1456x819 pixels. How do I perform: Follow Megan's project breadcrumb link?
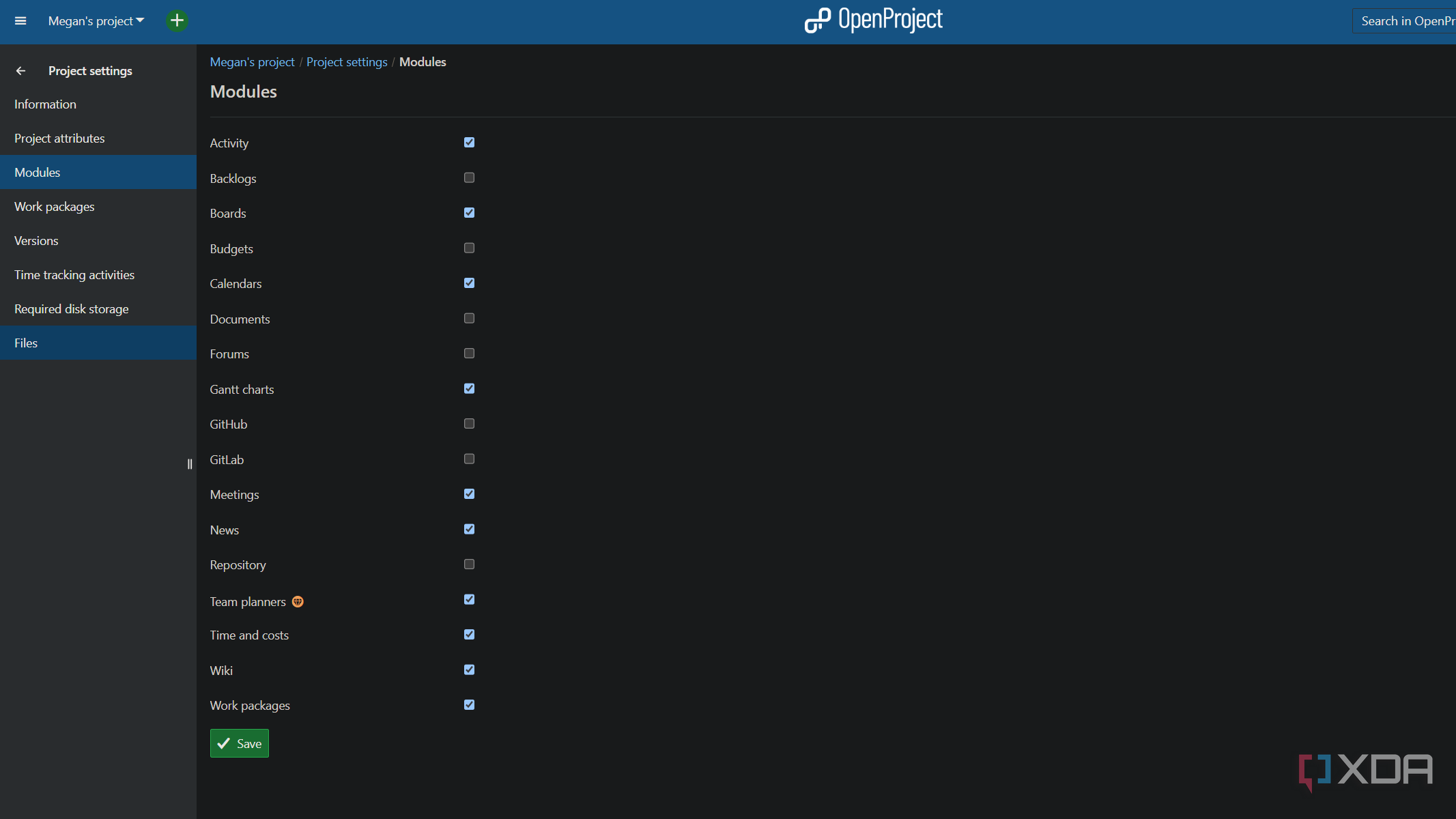pyautogui.click(x=252, y=62)
